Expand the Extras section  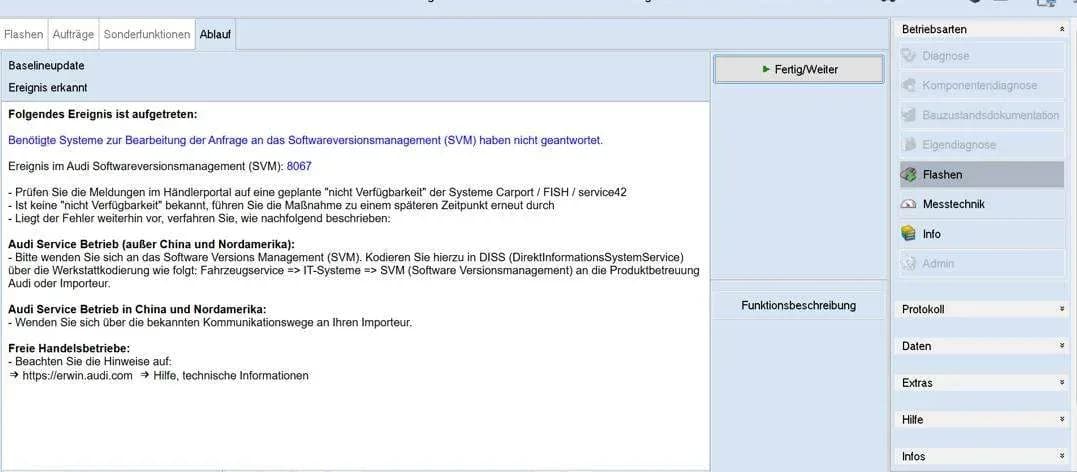pyautogui.click(x=983, y=383)
